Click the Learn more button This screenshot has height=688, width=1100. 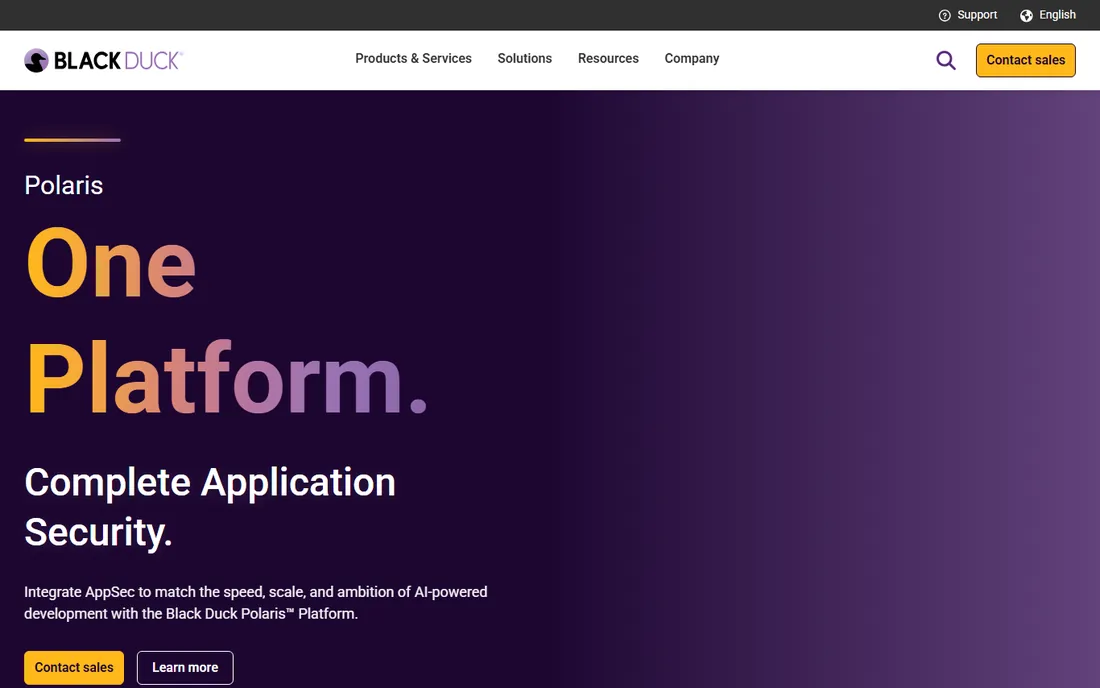185,668
